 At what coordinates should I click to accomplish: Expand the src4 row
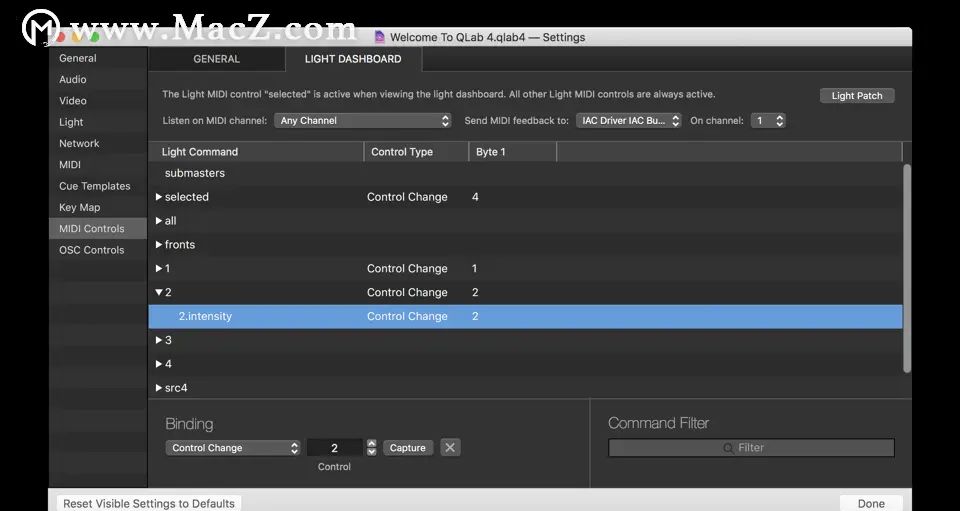pos(159,388)
